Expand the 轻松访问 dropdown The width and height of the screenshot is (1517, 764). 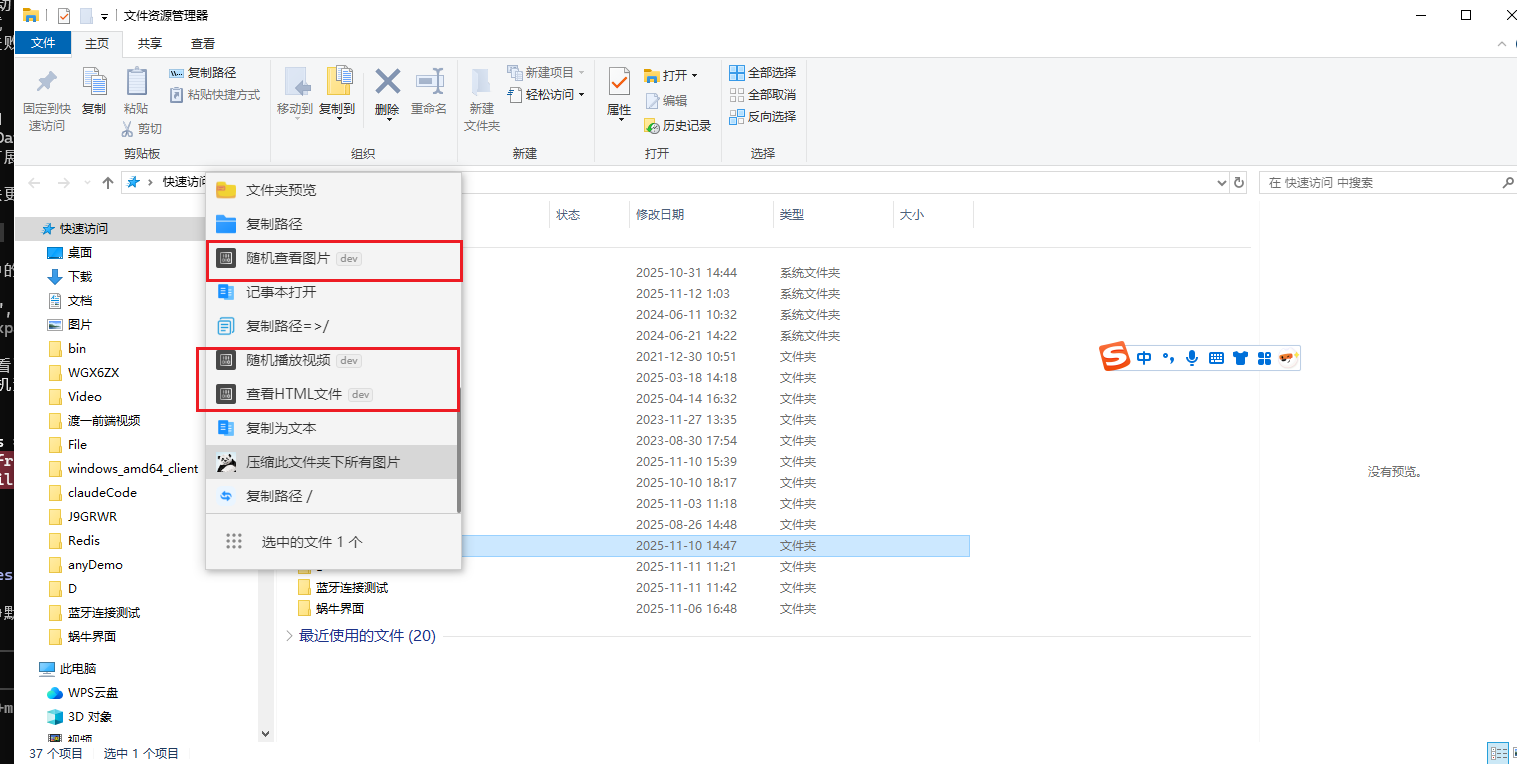pyautogui.click(x=581, y=95)
